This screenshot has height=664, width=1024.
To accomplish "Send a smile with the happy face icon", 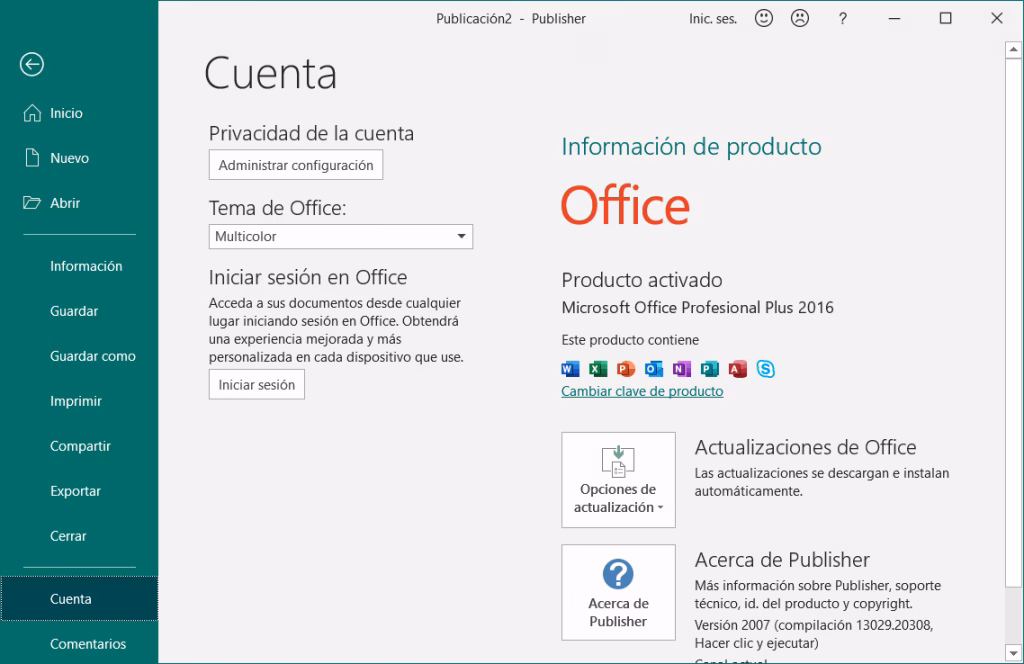I will point(763,18).
